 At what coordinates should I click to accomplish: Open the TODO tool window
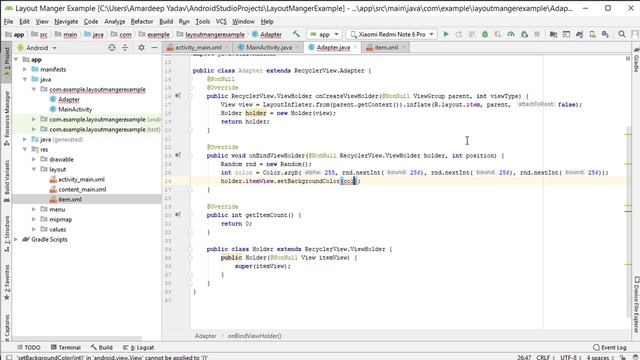[29, 347]
